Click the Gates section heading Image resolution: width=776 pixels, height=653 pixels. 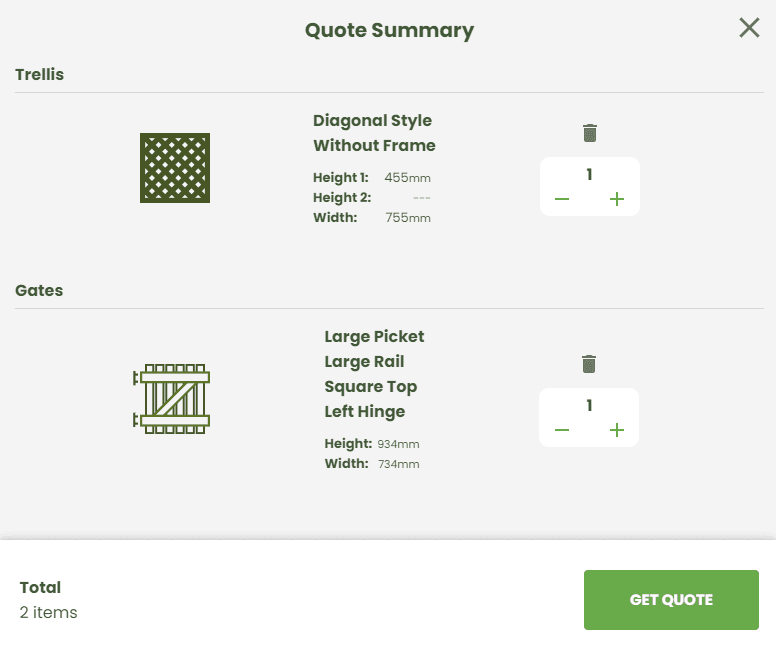tap(39, 290)
